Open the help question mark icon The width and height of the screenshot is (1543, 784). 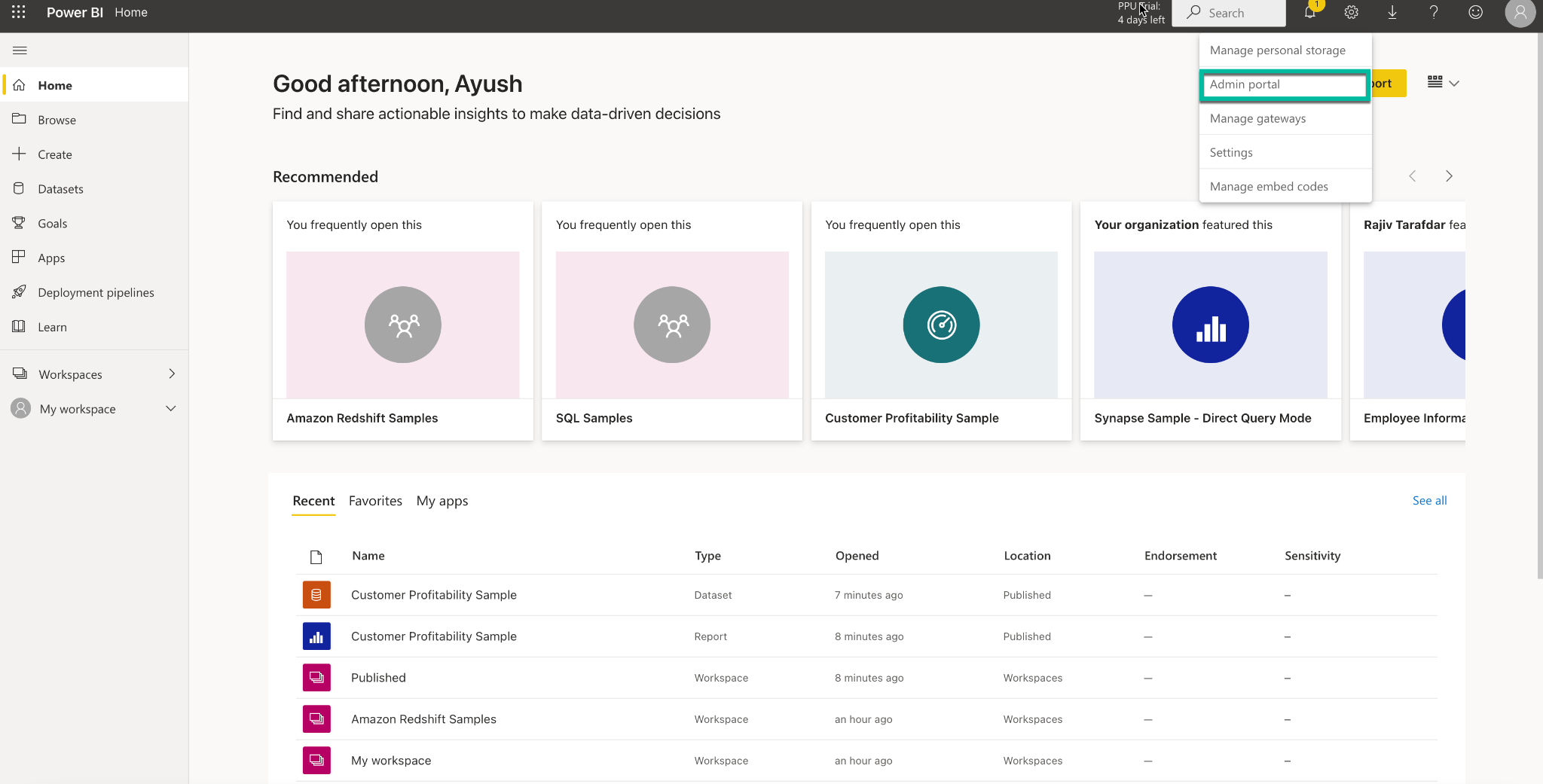tap(1434, 12)
